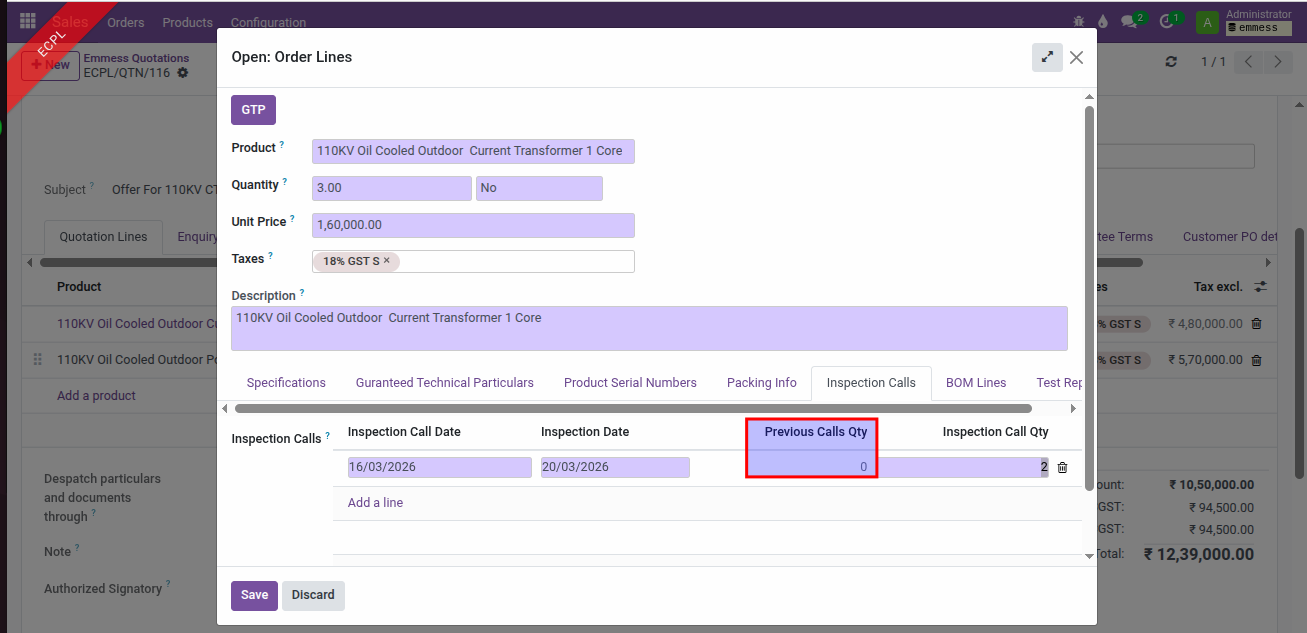Close the Order Lines dialog
The width and height of the screenshot is (1307, 633).
(x=1076, y=57)
